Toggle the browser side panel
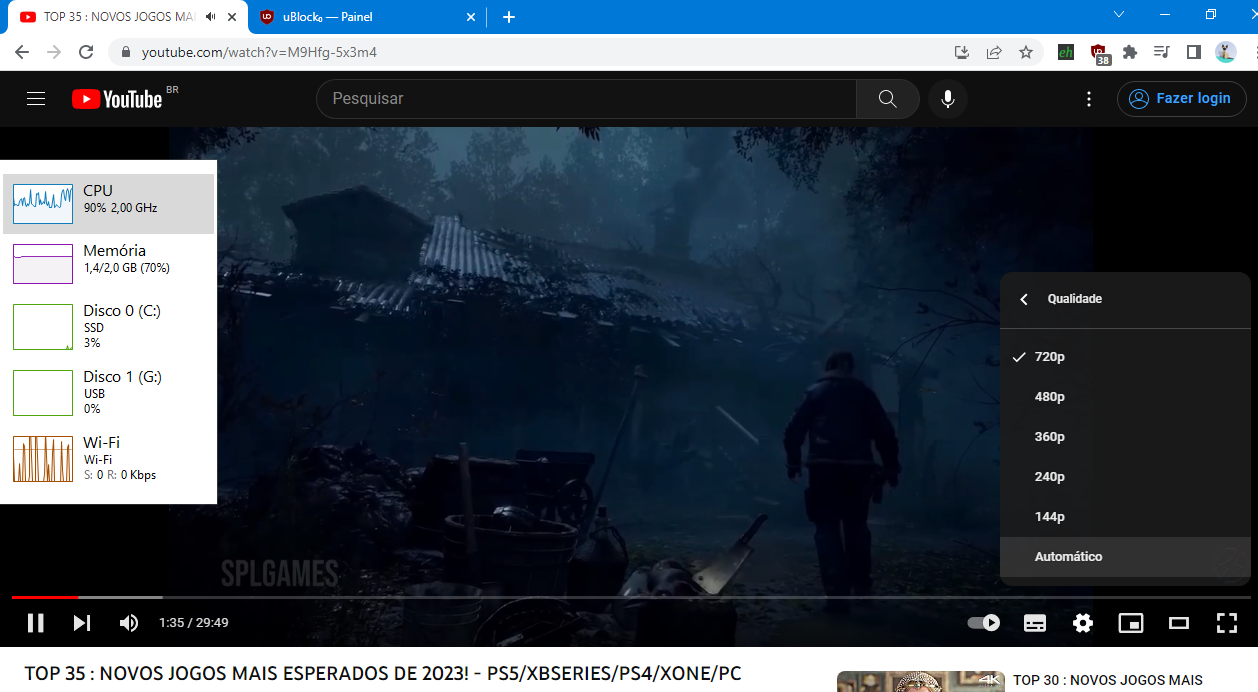 point(1193,52)
